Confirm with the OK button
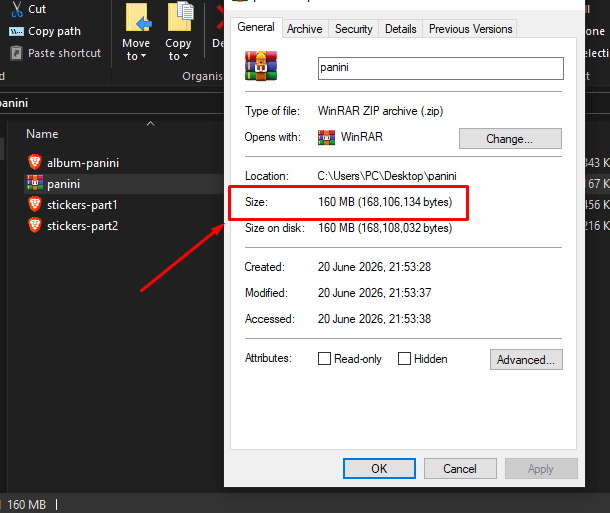Screen dimensions: 610x513 click(379, 469)
